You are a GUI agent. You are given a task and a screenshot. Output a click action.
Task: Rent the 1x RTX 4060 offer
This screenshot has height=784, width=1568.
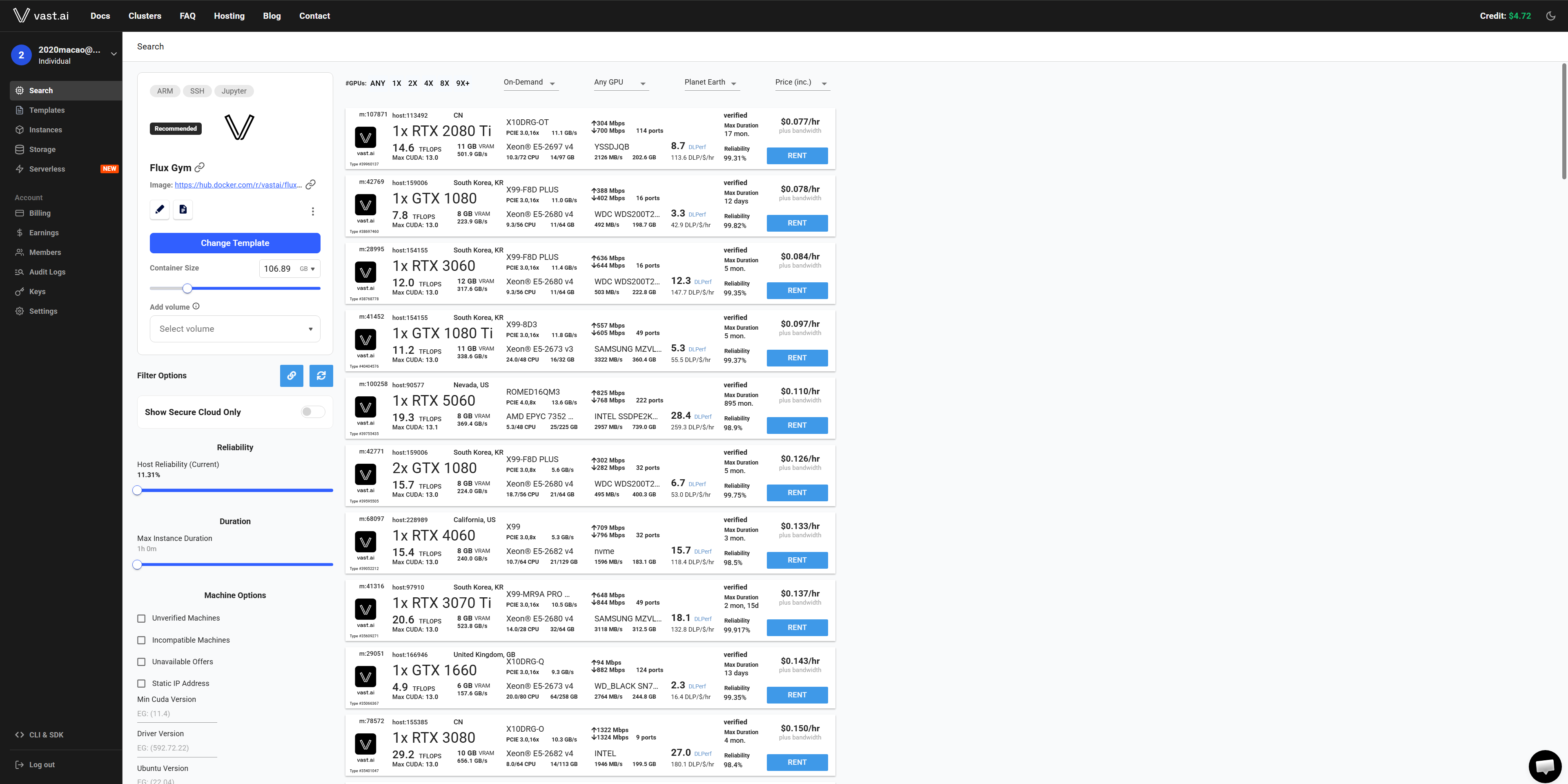[797, 561]
